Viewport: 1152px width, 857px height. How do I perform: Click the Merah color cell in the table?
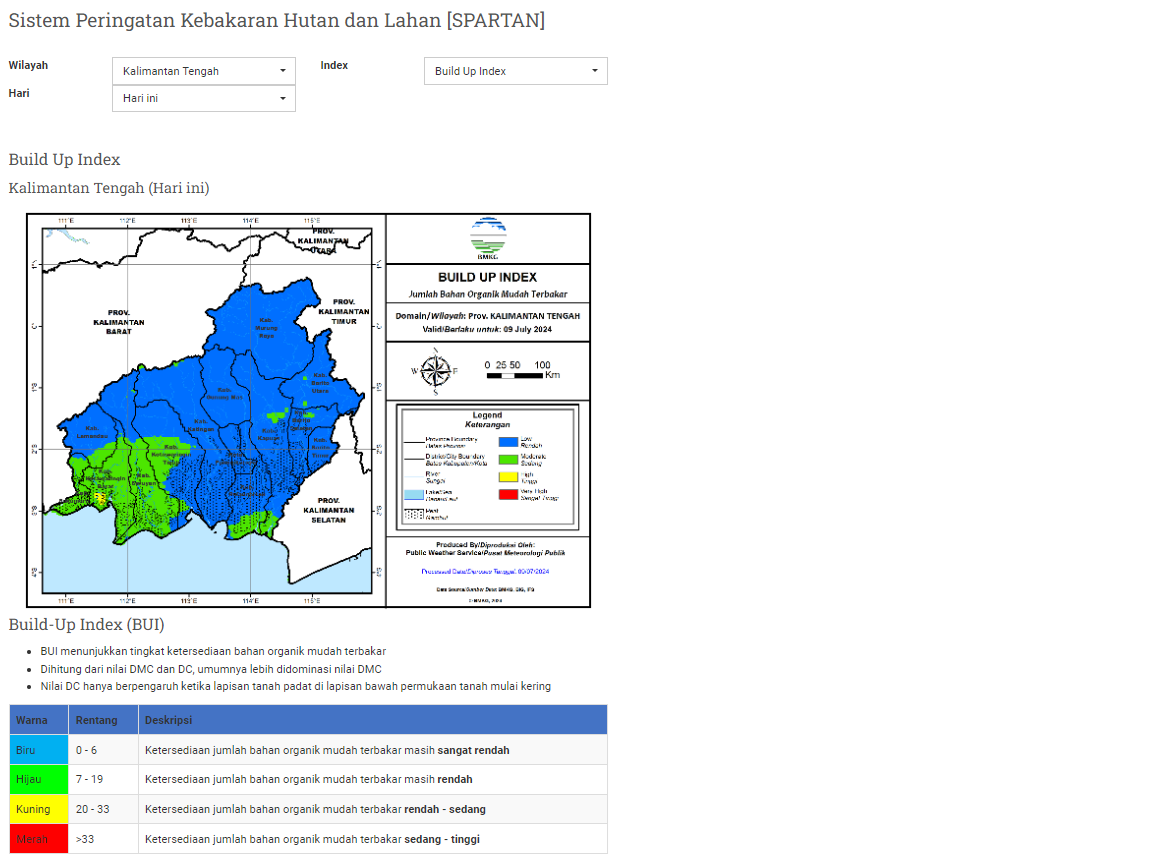[39, 839]
